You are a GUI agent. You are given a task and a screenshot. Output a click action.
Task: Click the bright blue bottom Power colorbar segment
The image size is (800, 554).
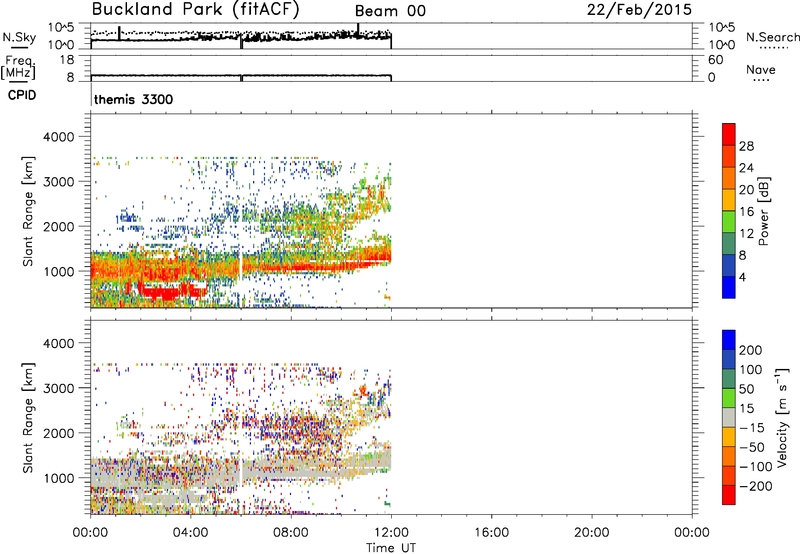(x=729, y=287)
